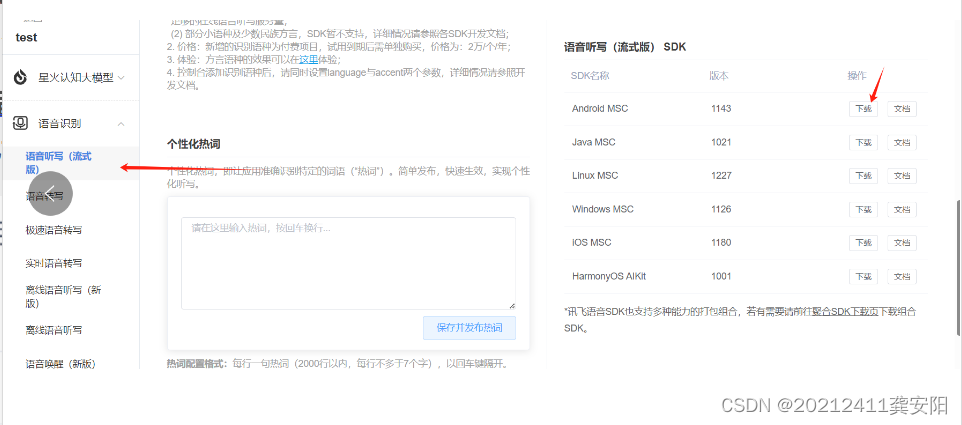Screen dimensions: 962x425
Task: Download the Android MSC SDK
Action: tap(863, 109)
